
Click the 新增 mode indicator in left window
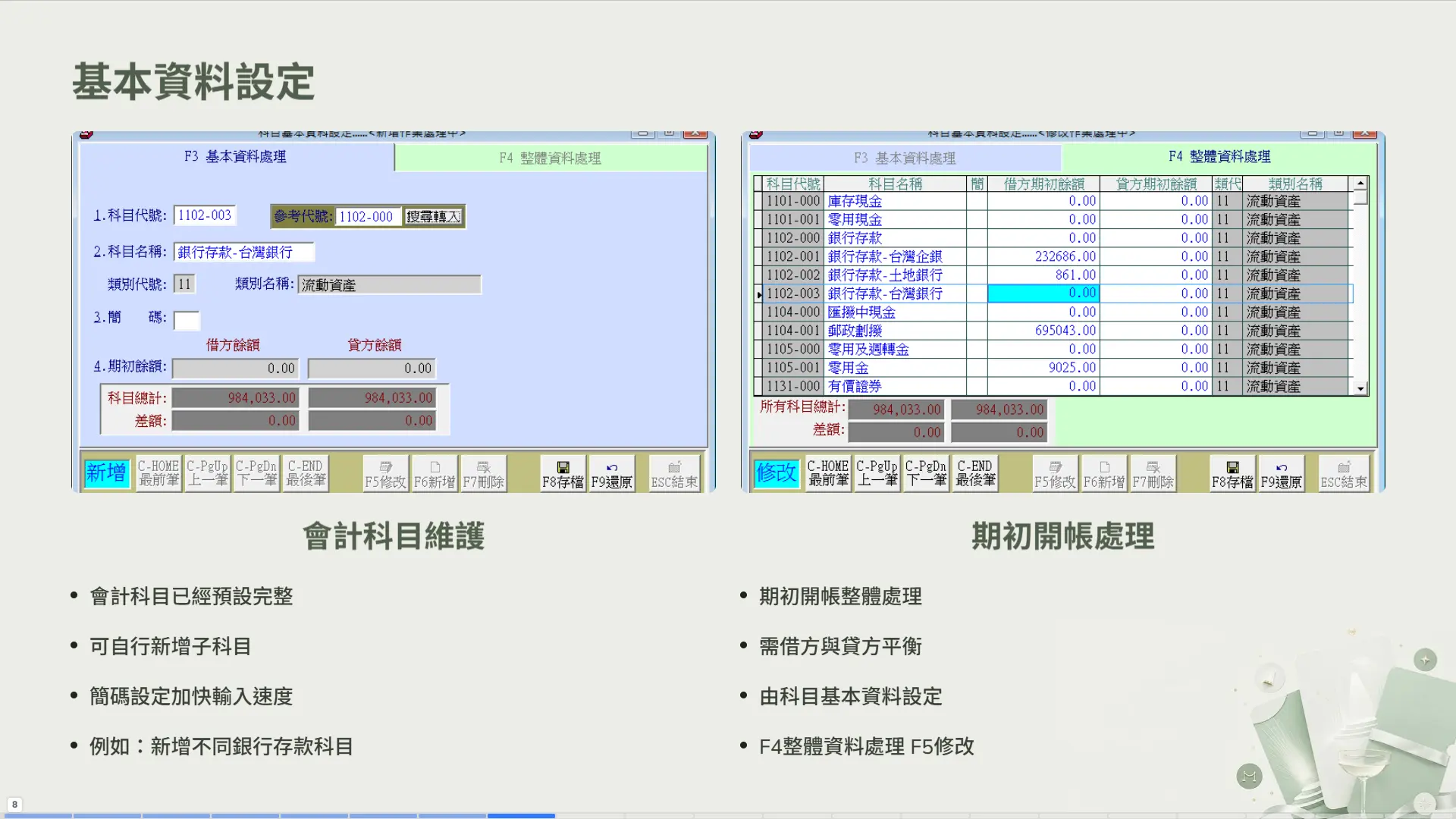pos(106,473)
